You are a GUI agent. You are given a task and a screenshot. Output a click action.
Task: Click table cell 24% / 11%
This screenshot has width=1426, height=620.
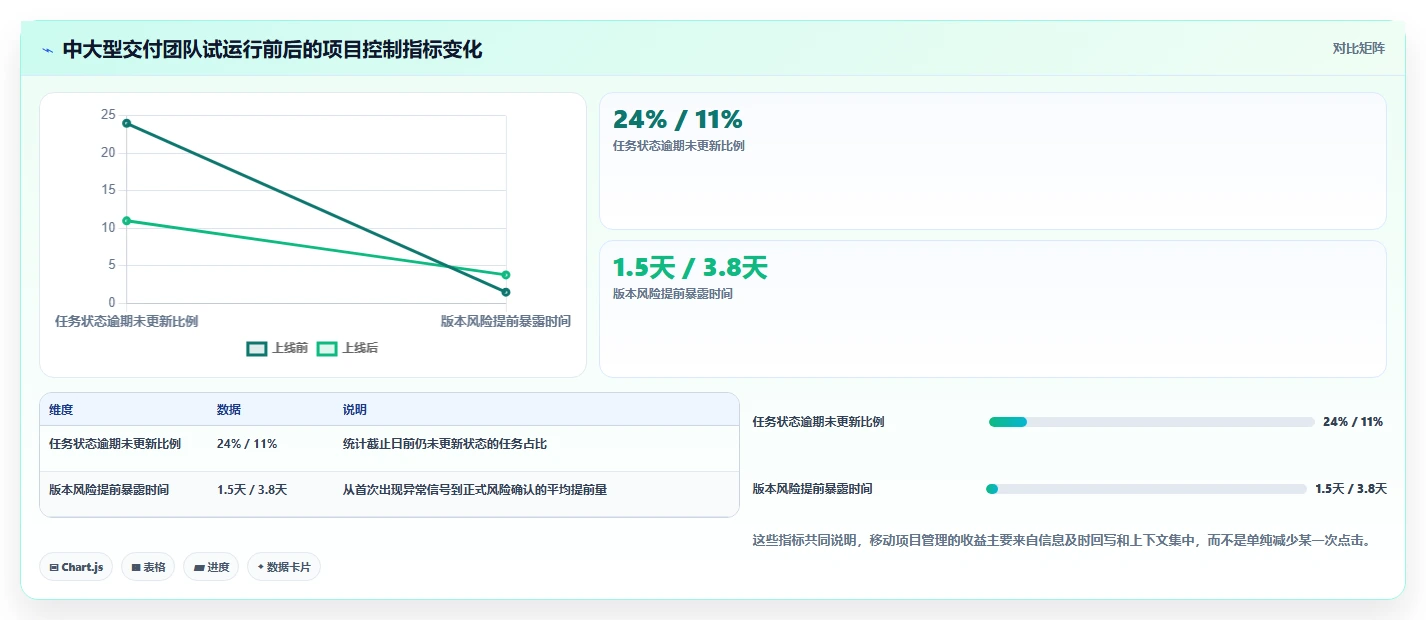click(247, 444)
